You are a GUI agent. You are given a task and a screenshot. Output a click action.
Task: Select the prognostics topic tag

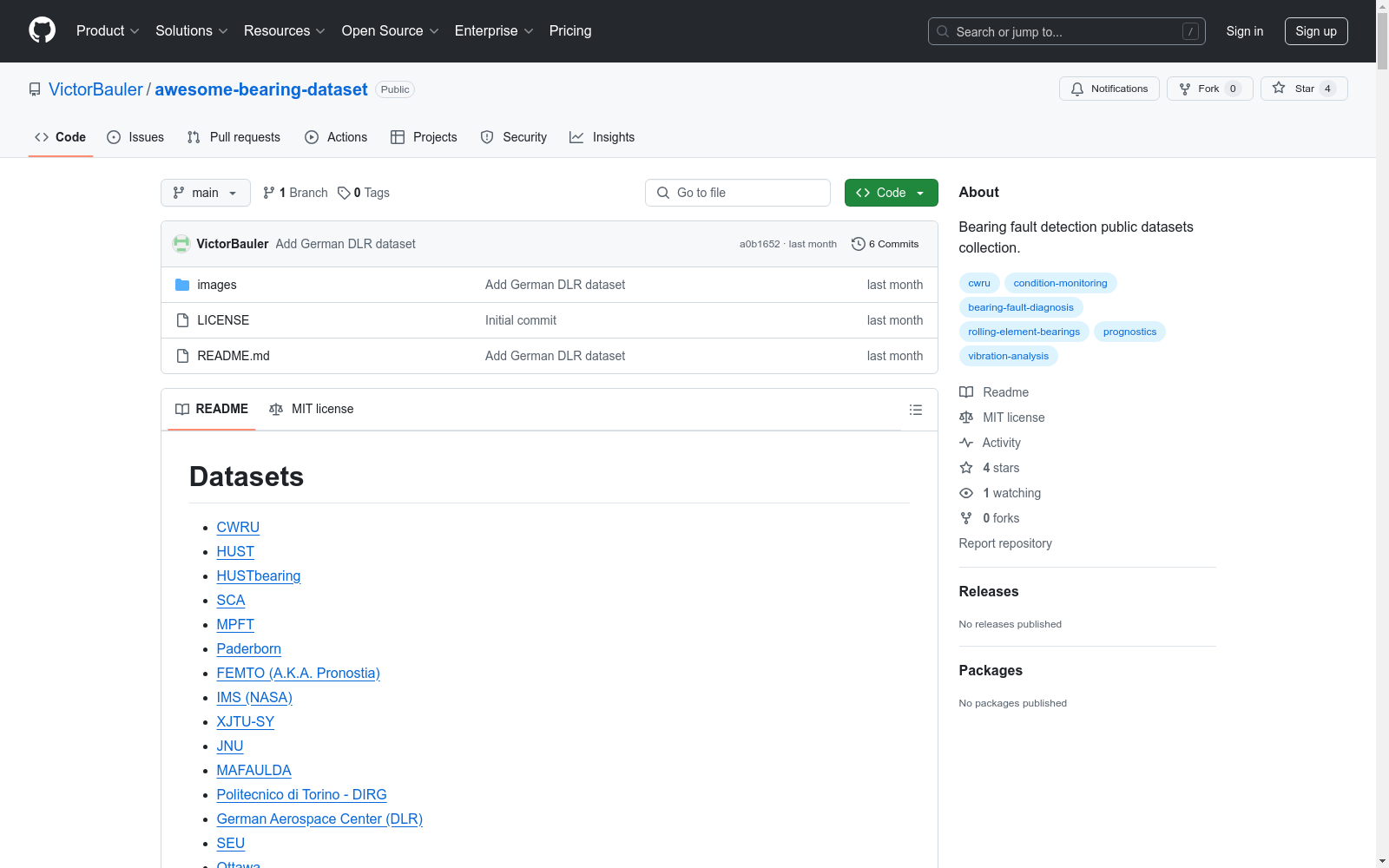[x=1129, y=332]
